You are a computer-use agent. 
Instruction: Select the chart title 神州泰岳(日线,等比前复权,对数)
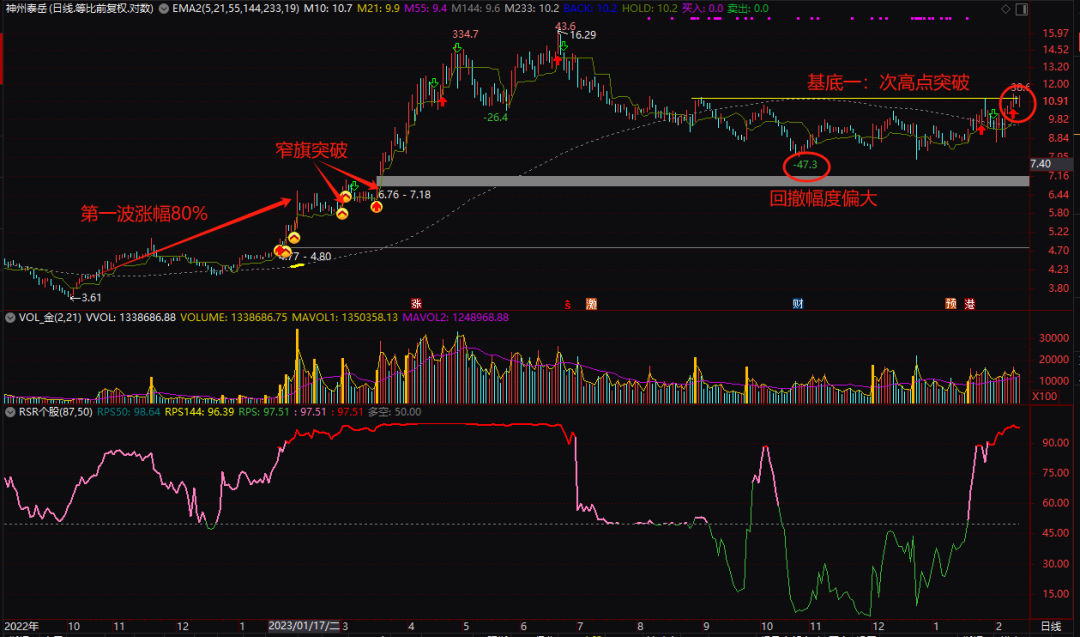tap(80, 9)
